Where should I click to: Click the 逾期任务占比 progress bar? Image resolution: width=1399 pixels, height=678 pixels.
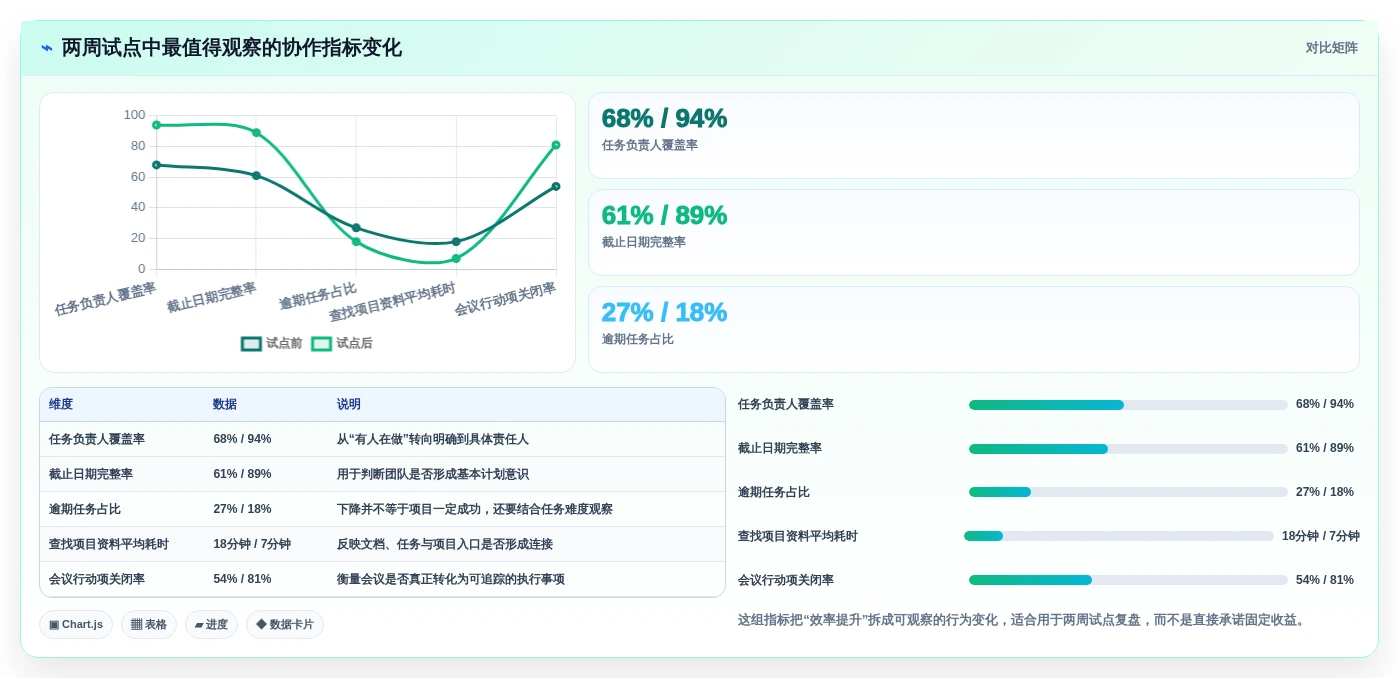(x=1128, y=492)
